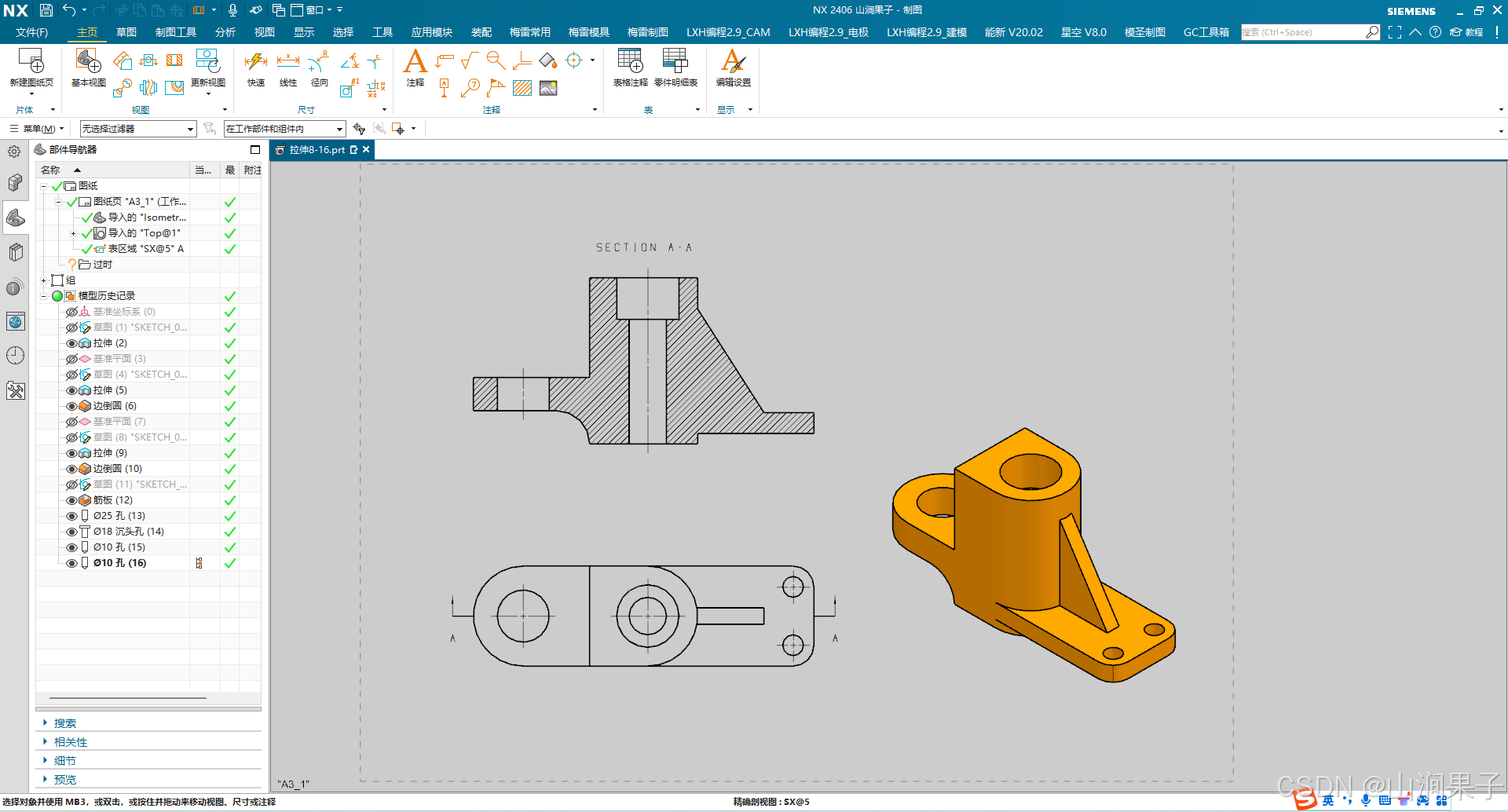Click the Datum Feature Symbol icon
This screenshot has height=812, width=1508.
coord(444,88)
